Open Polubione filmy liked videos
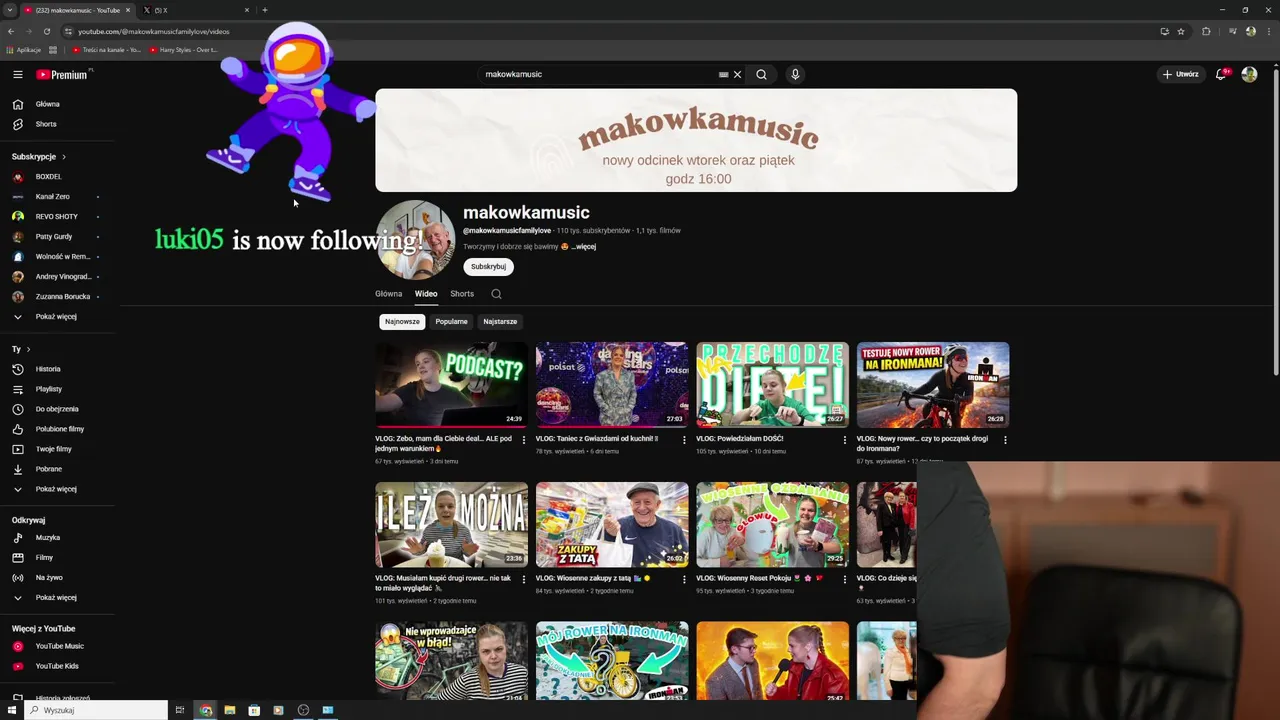Image resolution: width=1280 pixels, height=720 pixels. 60,429
